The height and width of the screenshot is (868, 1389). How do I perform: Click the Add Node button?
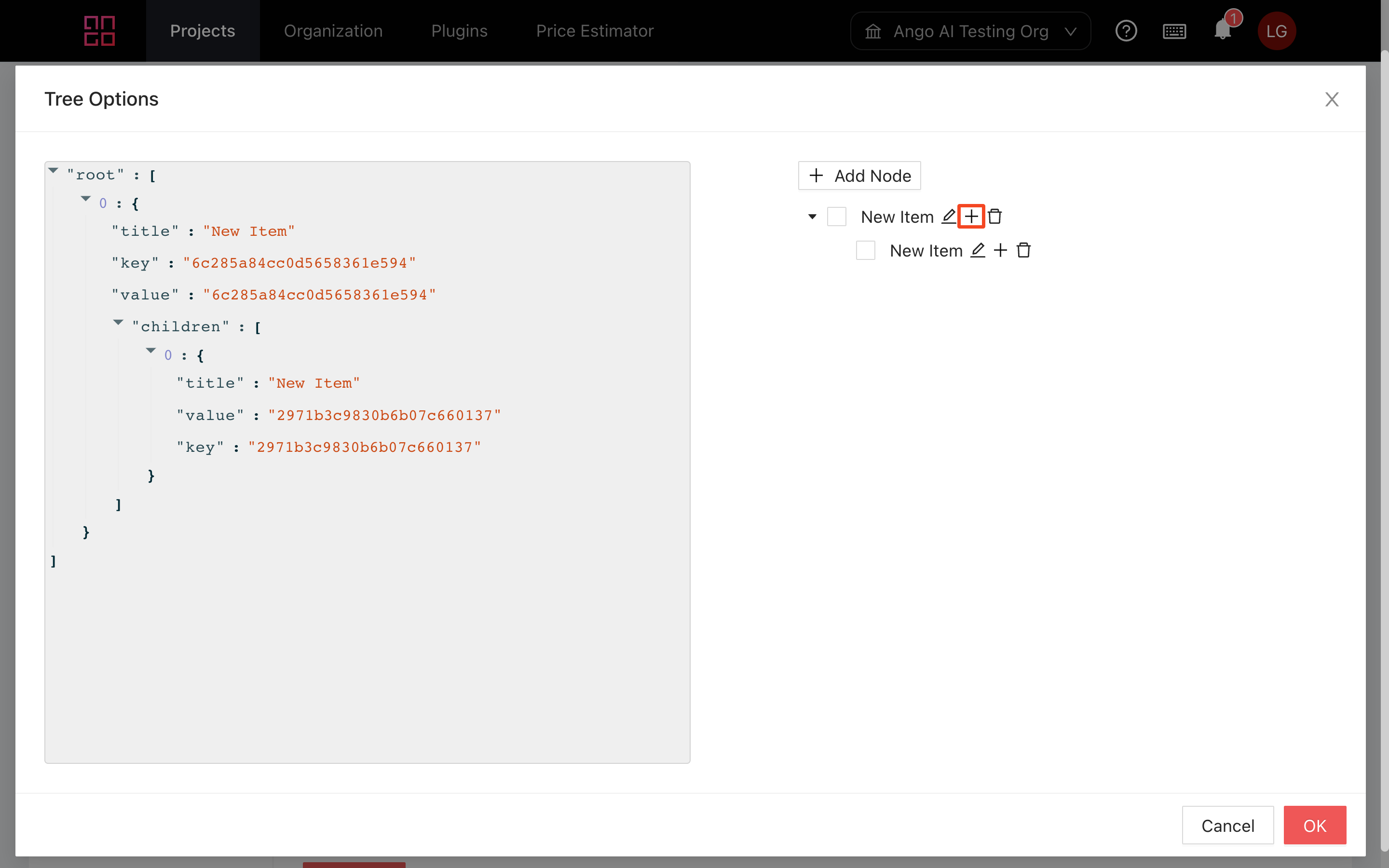[x=859, y=176]
